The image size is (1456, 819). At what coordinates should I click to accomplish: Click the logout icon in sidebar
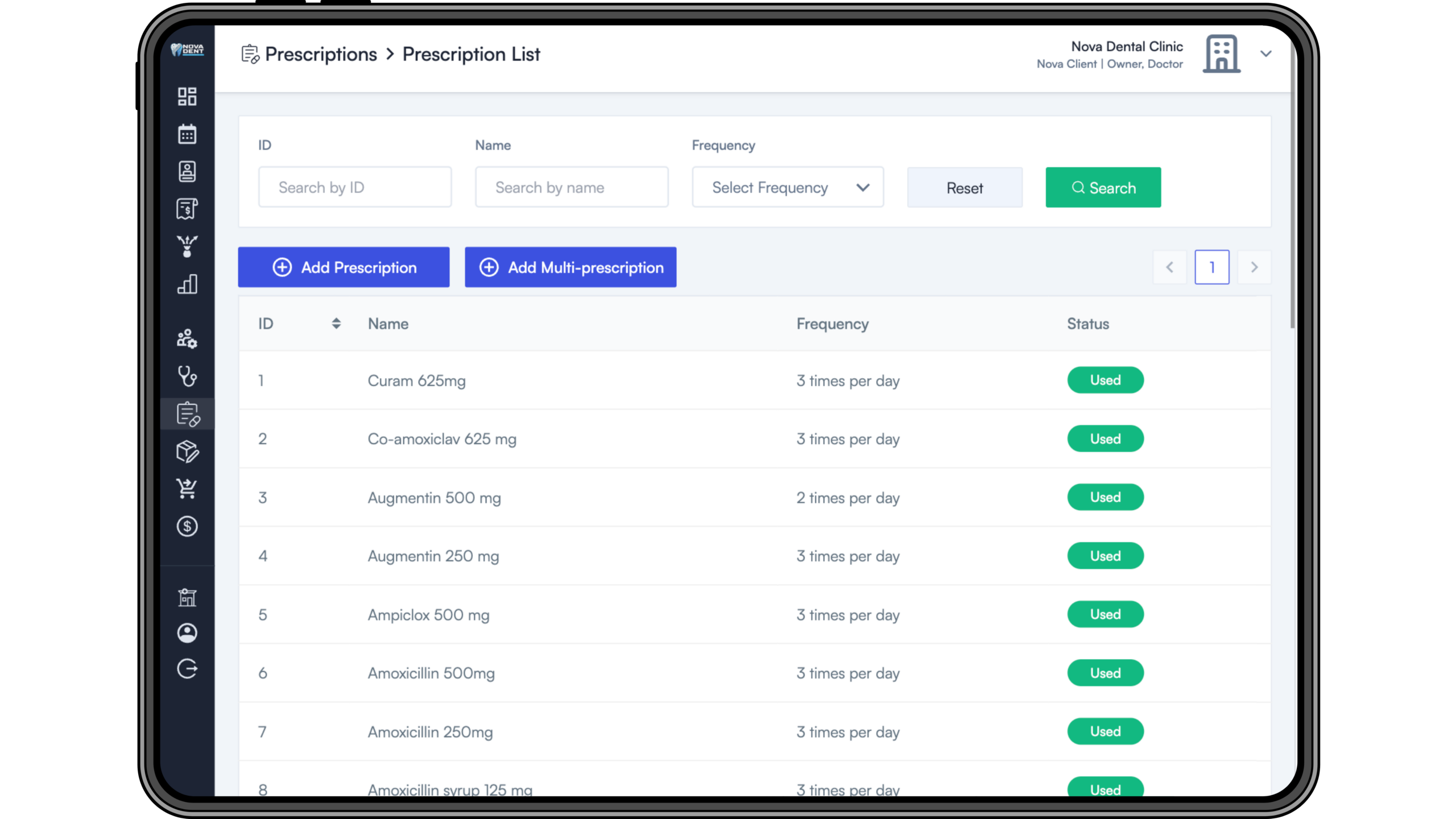coord(187,669)
